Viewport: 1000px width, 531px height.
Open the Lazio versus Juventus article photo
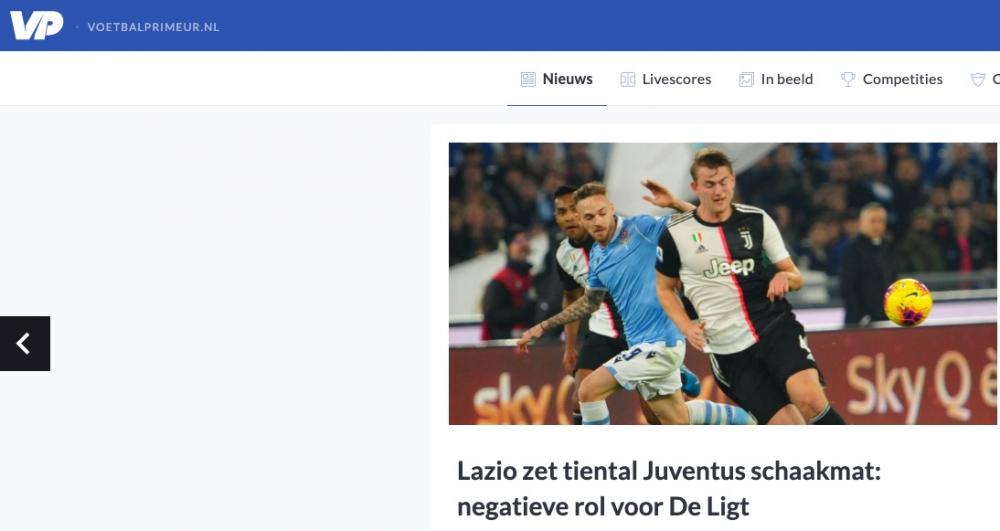[x=723, y=284]
